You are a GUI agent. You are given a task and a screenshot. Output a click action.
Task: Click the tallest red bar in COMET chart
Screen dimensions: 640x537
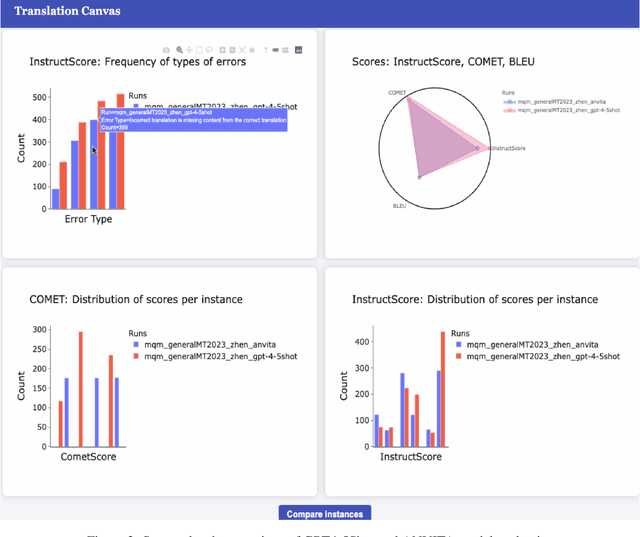point(81,390)
